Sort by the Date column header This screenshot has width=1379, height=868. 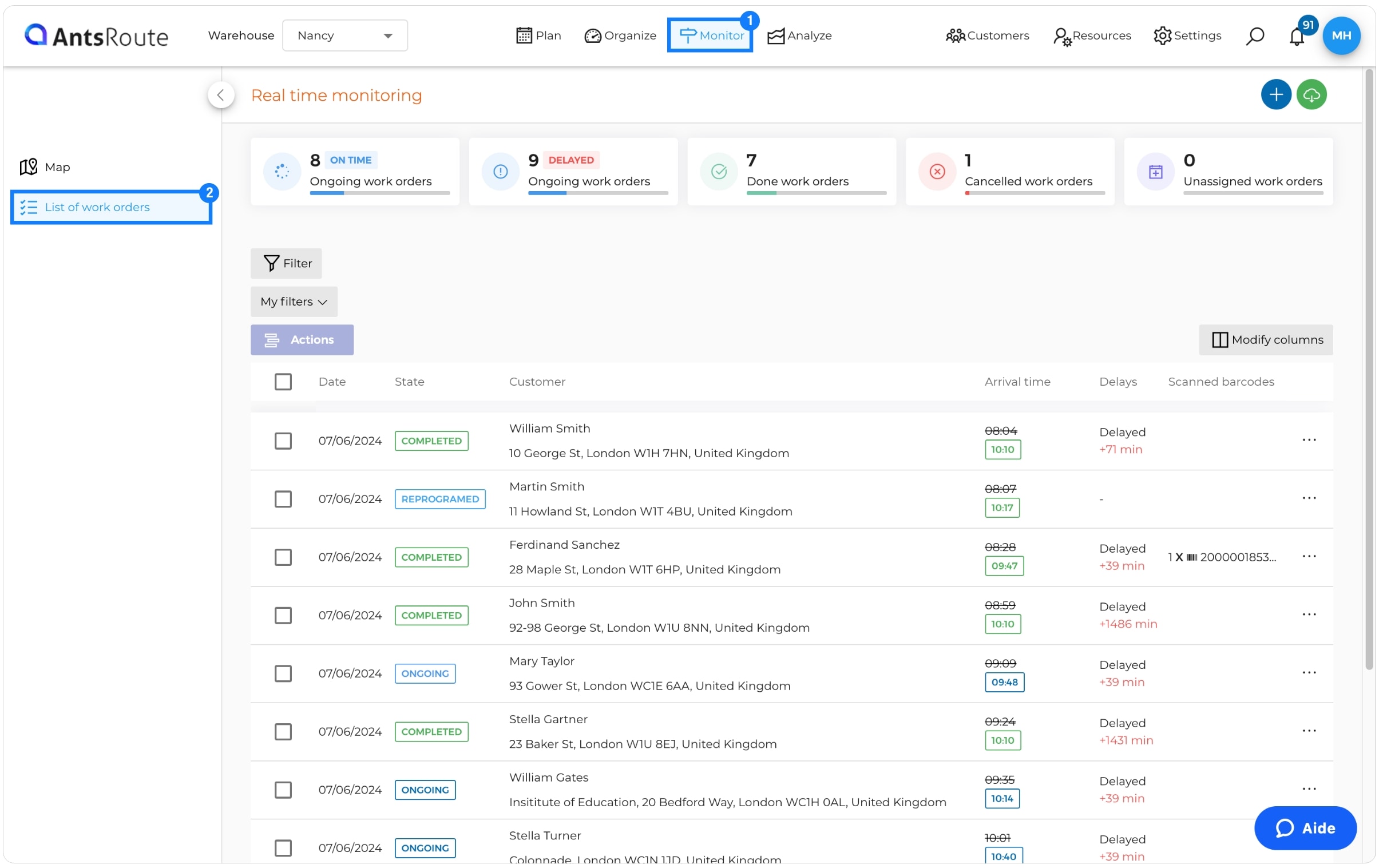332,381
